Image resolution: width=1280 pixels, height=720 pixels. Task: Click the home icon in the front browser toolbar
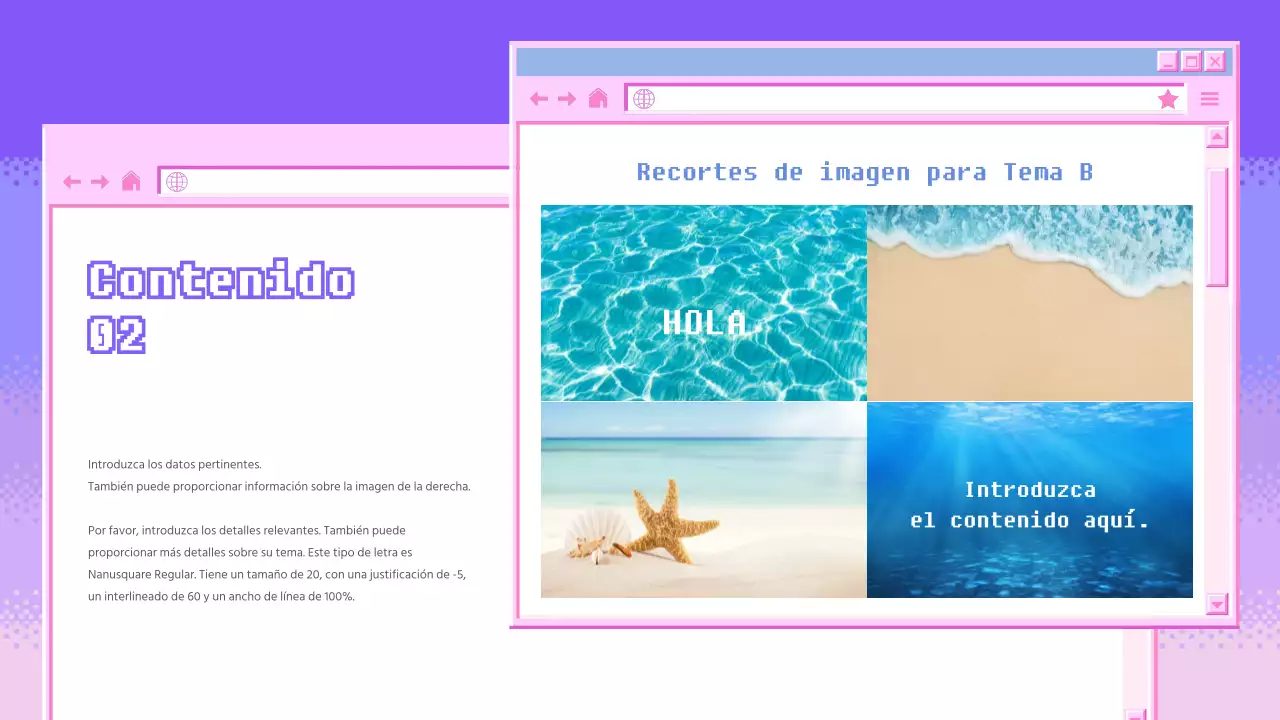click(x=598, y=99)
